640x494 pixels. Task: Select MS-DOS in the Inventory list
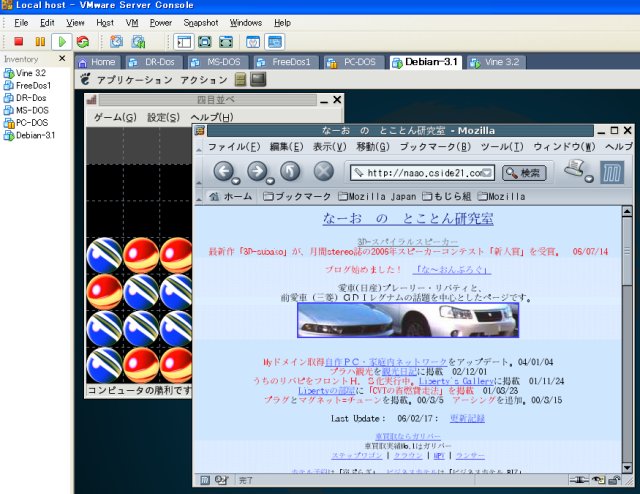31,111
